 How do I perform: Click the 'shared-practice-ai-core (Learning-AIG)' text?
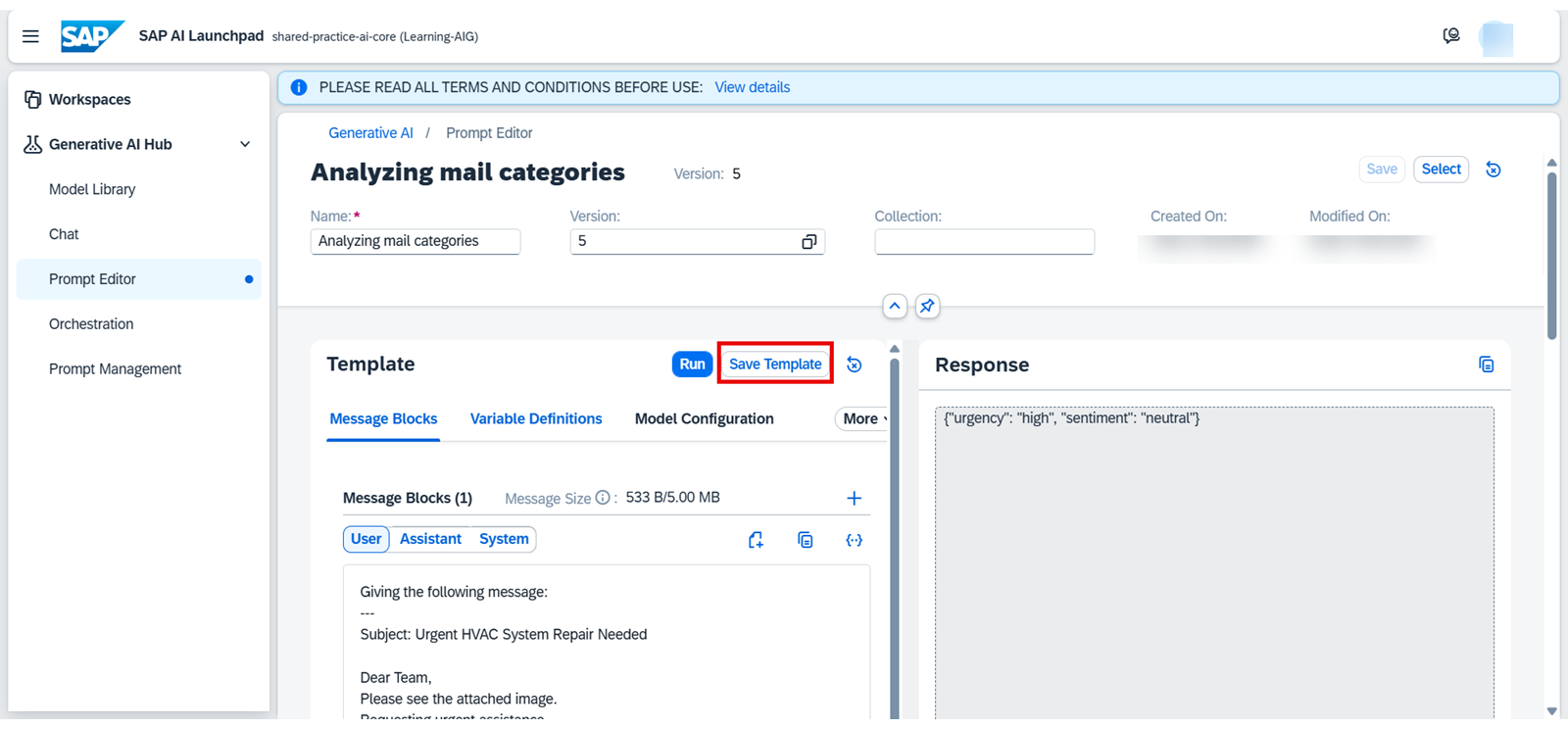[375, 37]
